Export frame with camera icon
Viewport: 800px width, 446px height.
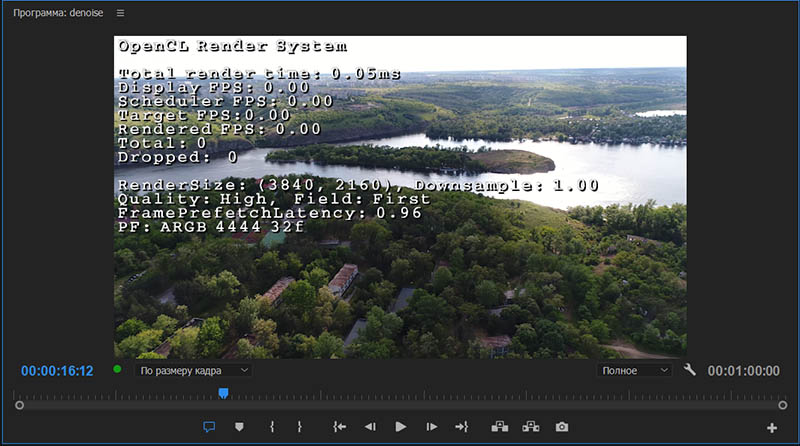562,427
